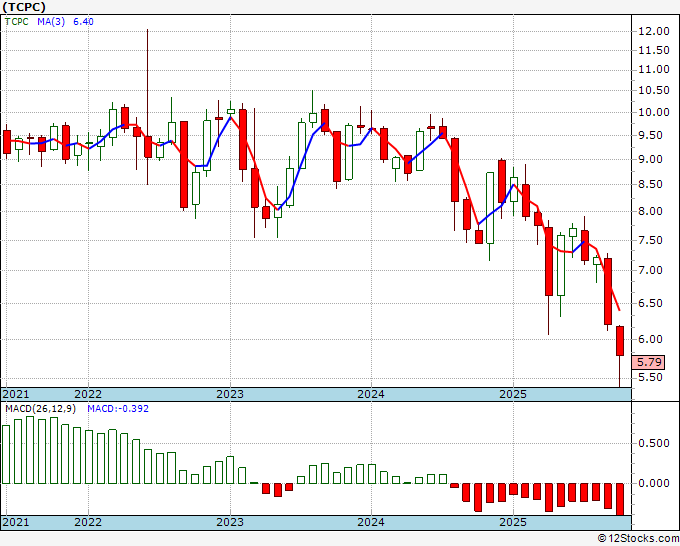680x546 pixels.
Task: Click 2023 on the MACD panel timeline
Action: tap(230, 522)
